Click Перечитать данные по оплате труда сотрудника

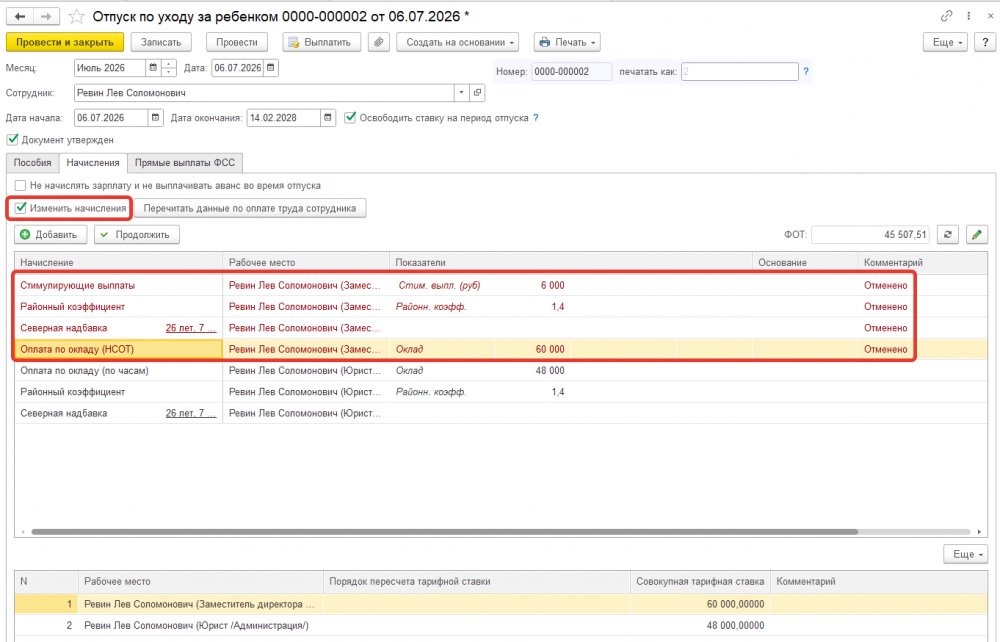[250, 208]
